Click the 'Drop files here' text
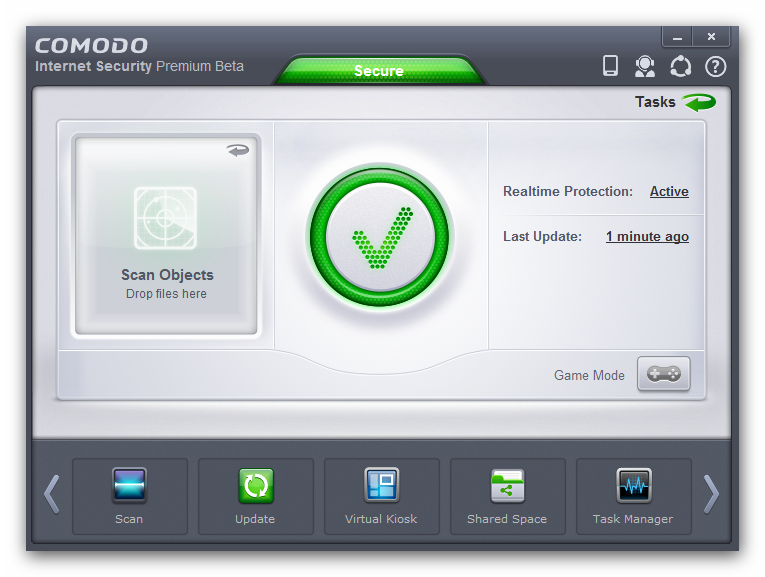This screenshot has width=765, height=577. (166, 294)
